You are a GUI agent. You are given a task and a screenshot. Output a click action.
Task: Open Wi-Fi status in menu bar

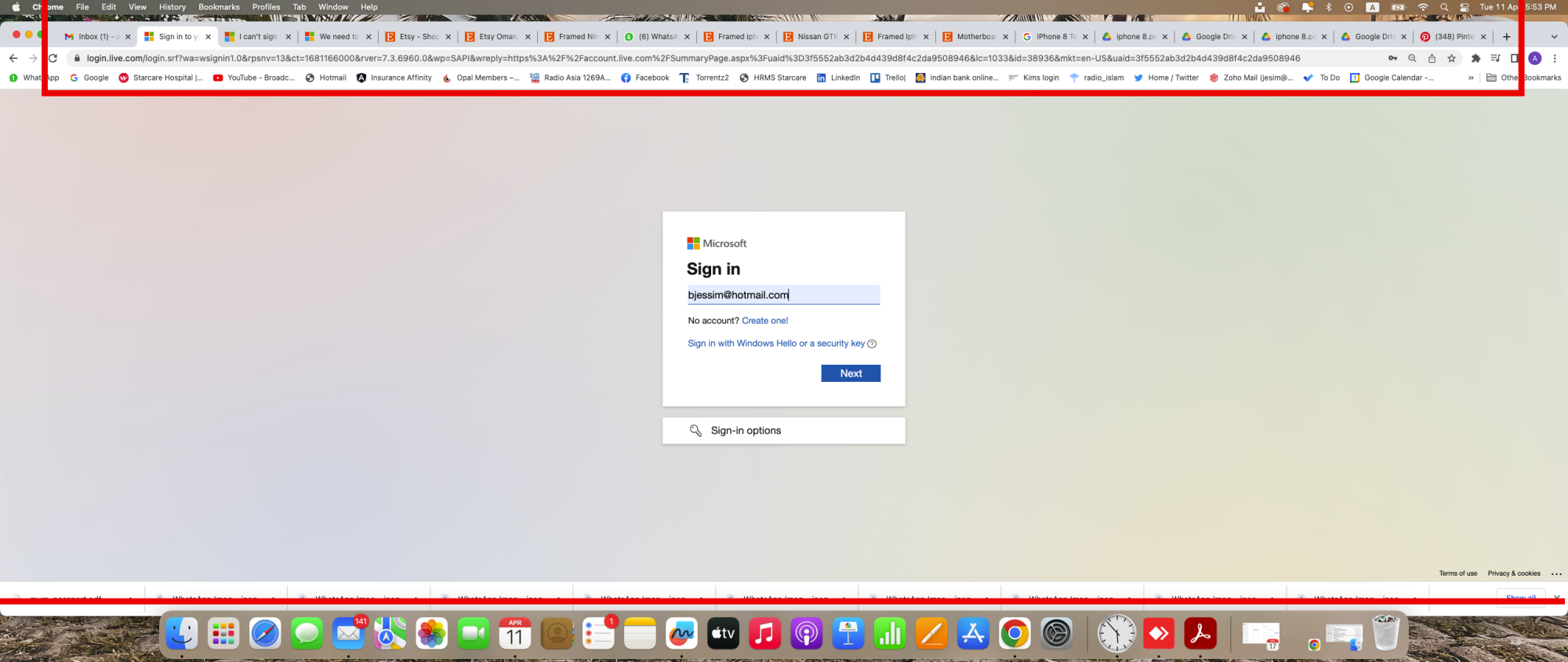1423,7
